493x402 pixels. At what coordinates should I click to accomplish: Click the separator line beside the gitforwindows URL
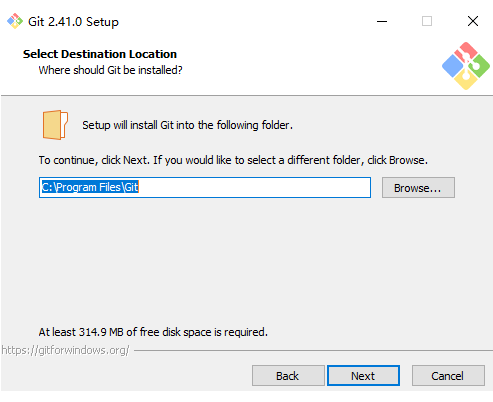[x=313, y=350]
